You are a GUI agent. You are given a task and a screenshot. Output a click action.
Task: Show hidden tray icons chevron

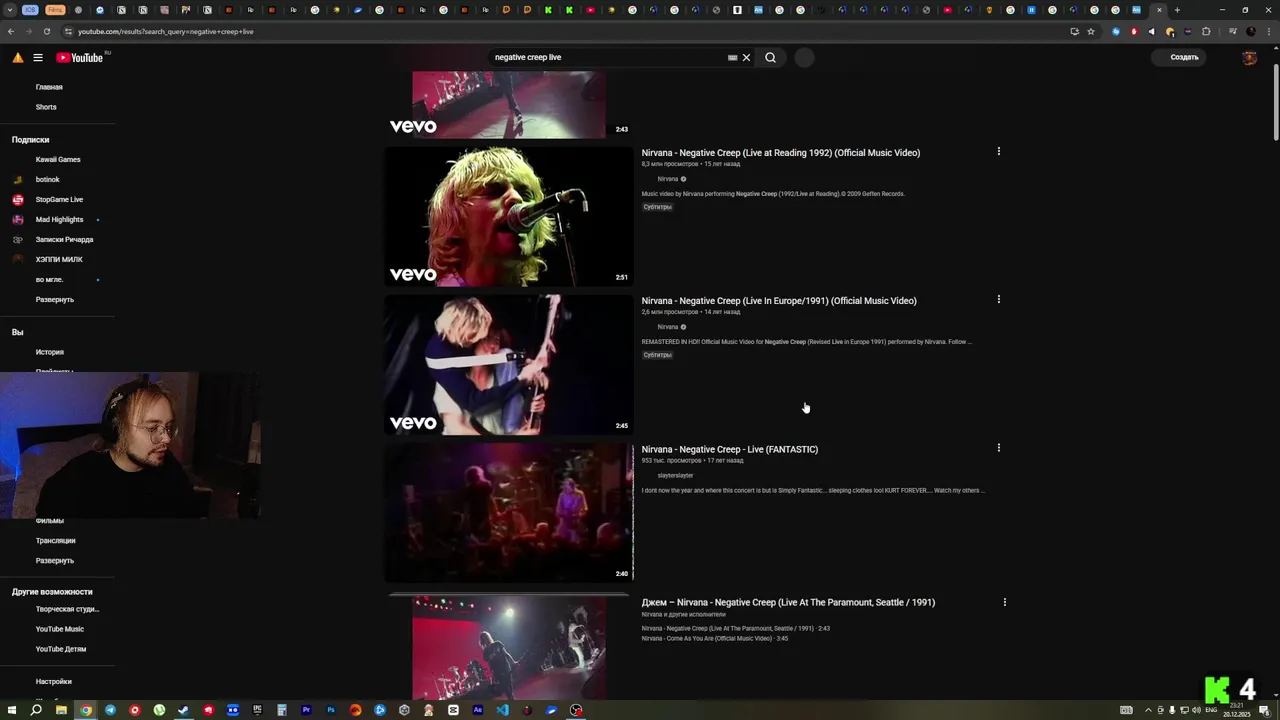[1148, 710]
